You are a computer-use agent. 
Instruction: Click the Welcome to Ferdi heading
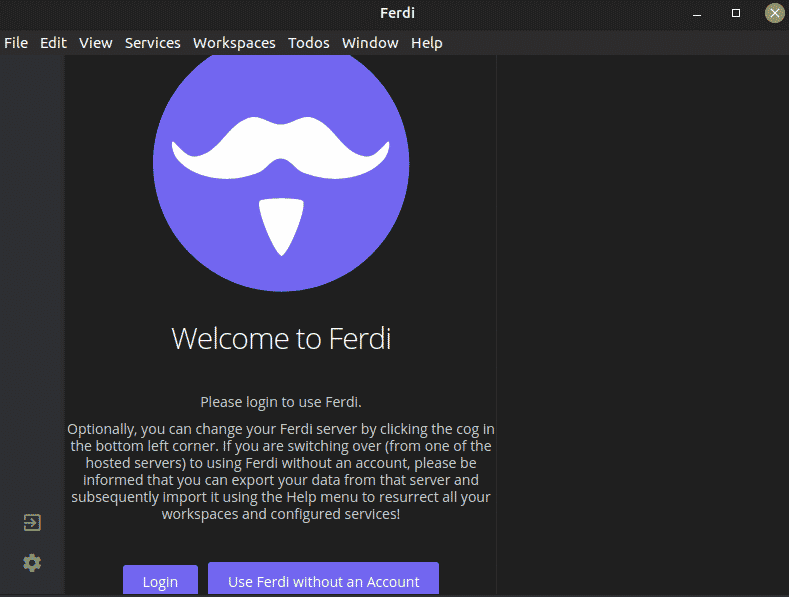coord(281,338)
